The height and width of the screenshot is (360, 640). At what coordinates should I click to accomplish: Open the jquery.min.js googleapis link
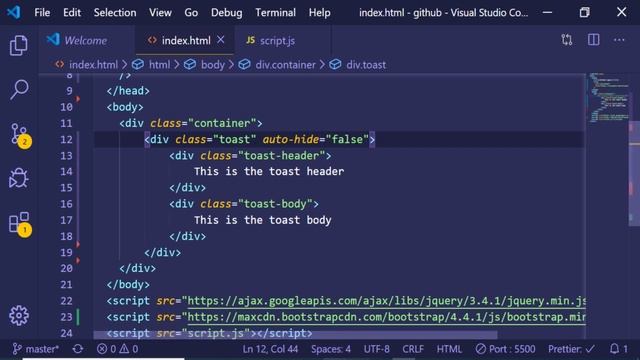click(x=387, y=301)
